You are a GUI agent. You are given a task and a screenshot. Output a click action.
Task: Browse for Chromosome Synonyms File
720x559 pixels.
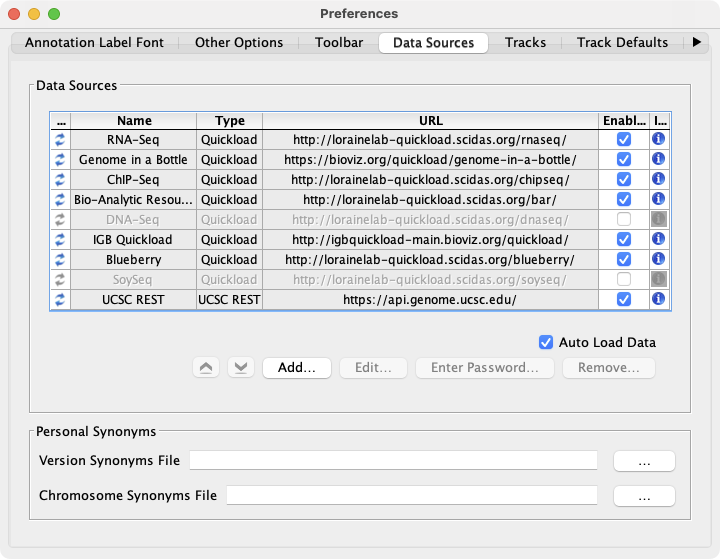(644, 496)
